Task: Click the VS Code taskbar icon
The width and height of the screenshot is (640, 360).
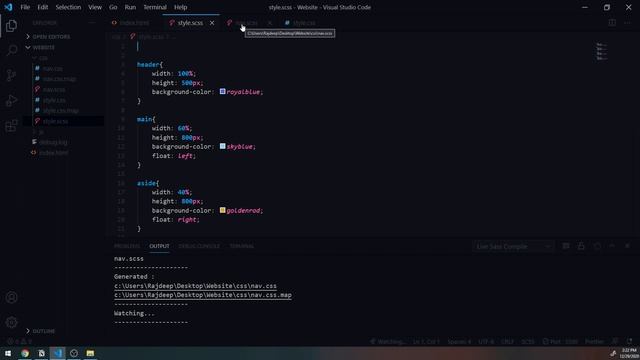Action: 58,353
